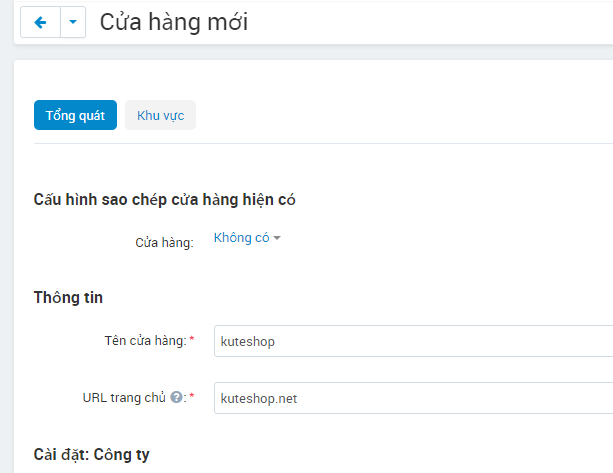Screen dimensions: 613x473
Task: Switch to the Tổng quát tab
Action: click(75, 115)
